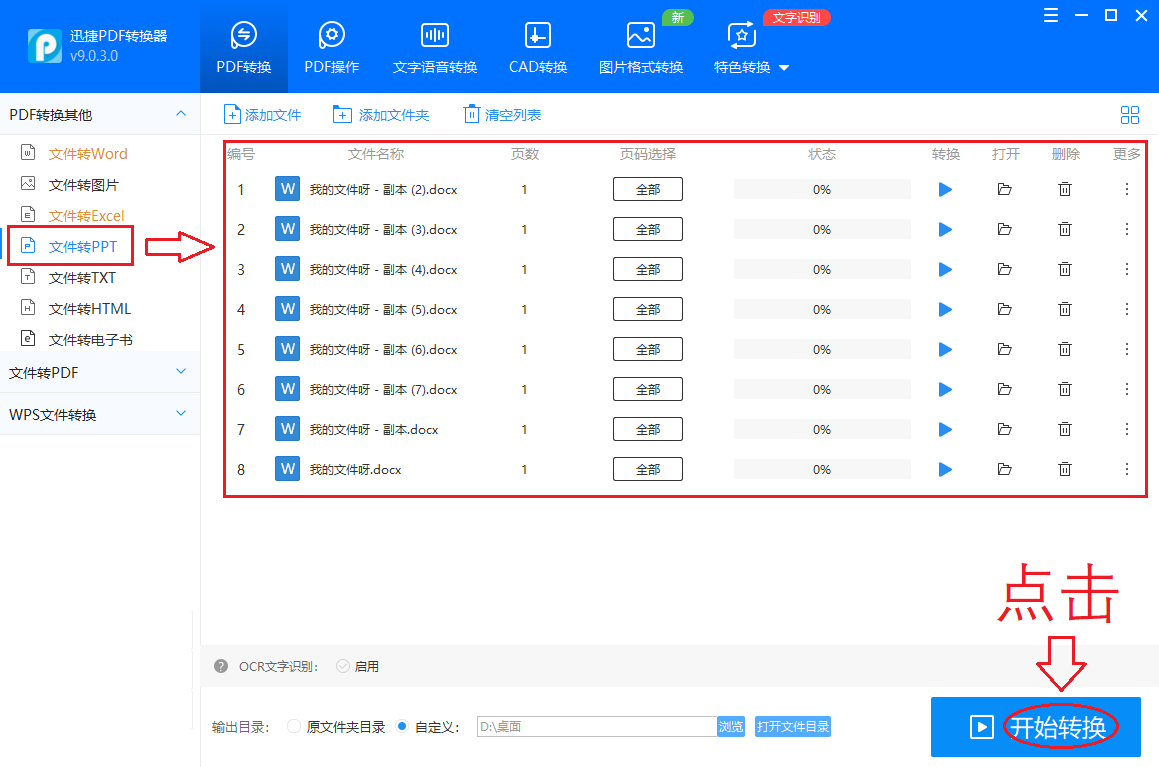Select 自定义 output directory radio

tap(402, 727)
